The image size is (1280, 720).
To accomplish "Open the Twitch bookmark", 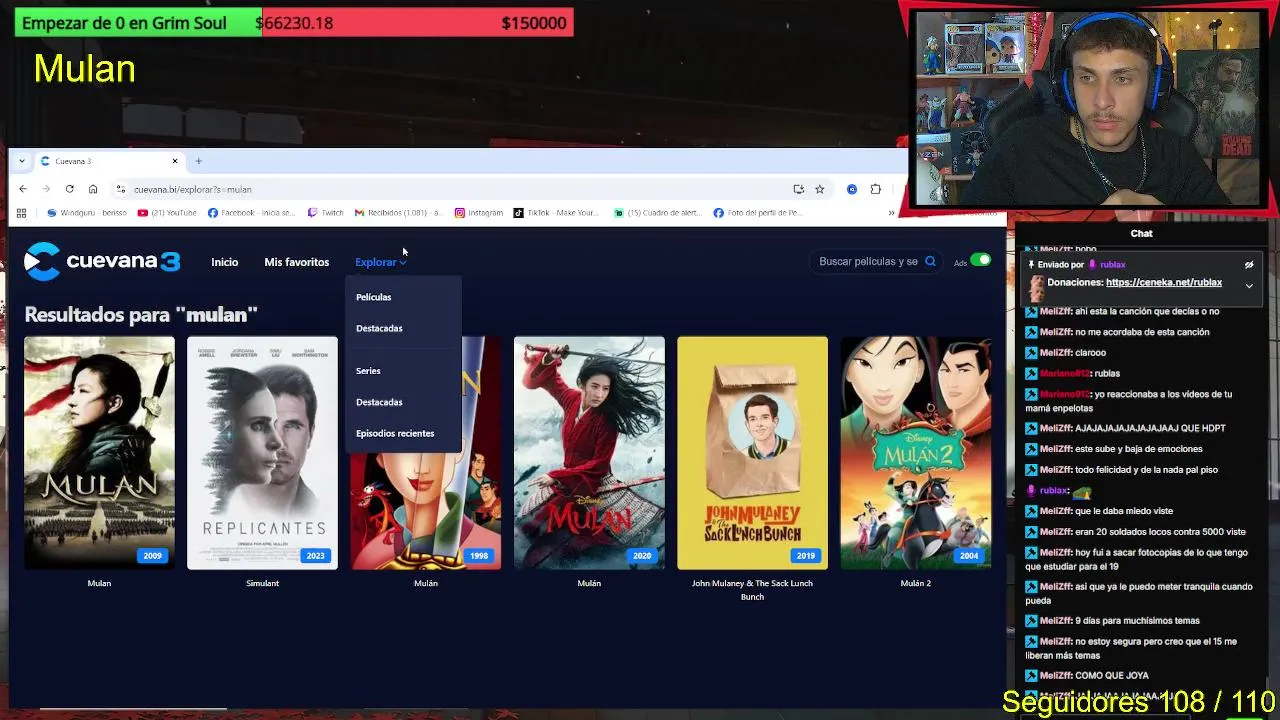I will point(325,212).
